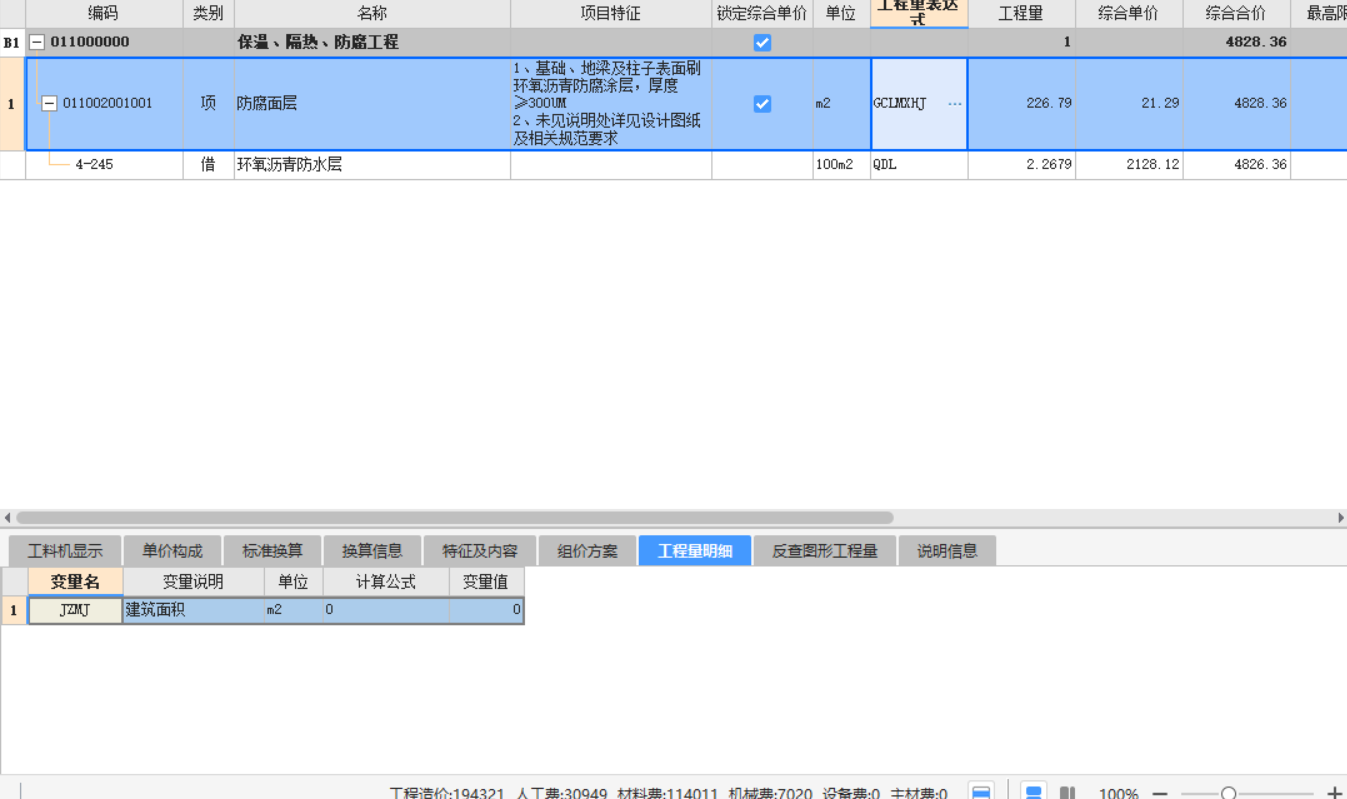Click the horizontal scrollbar thumb
This screenshot has height=799, width=1347.
[454, 518]
